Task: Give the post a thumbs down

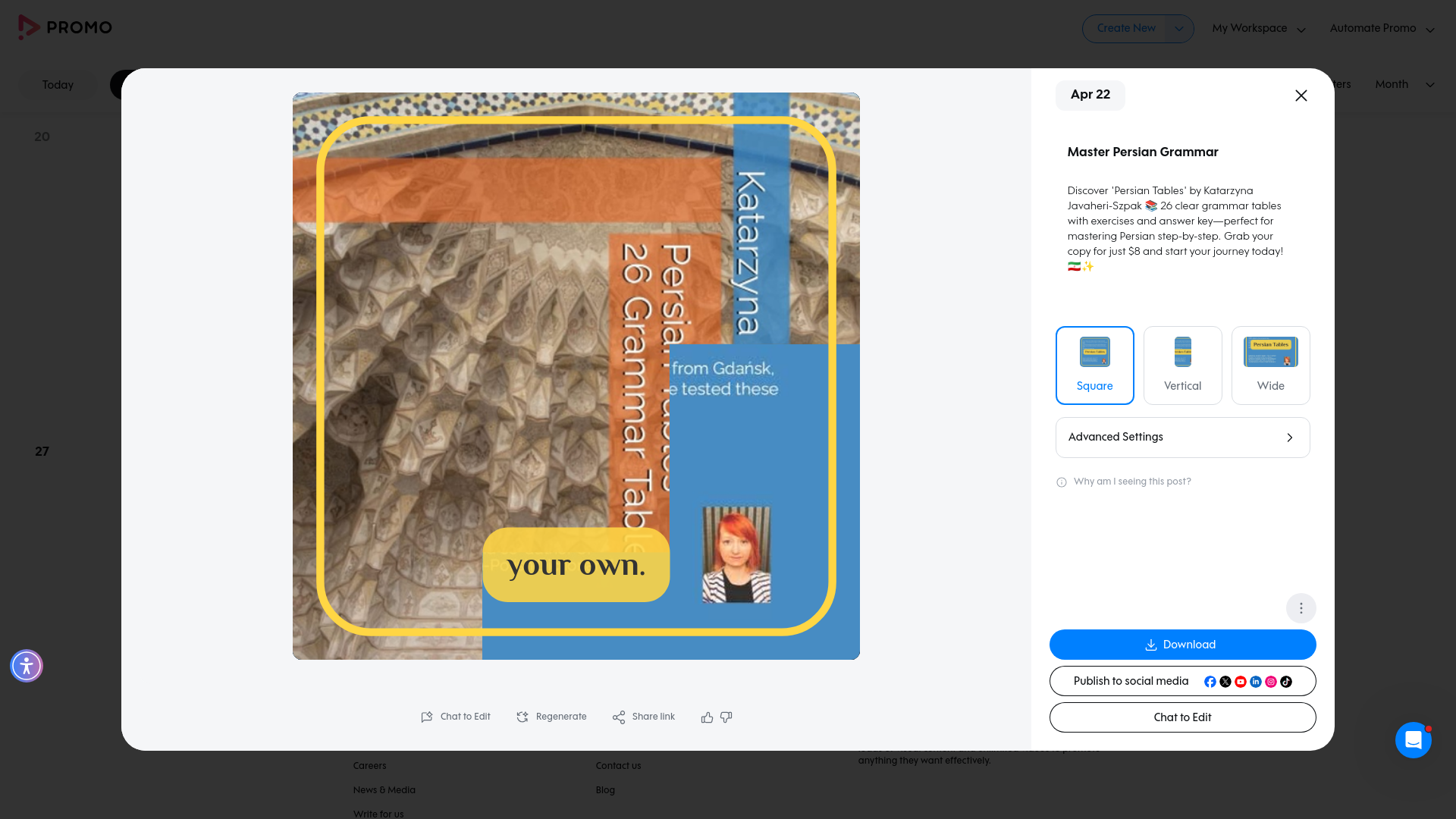Action: coord(726,717)
